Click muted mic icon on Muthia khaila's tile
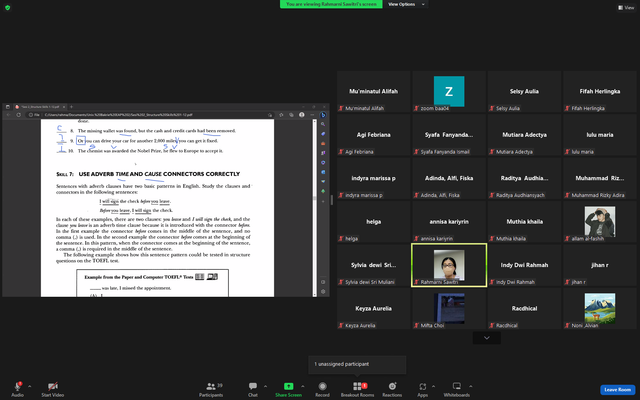 click(x=492, y=239)
